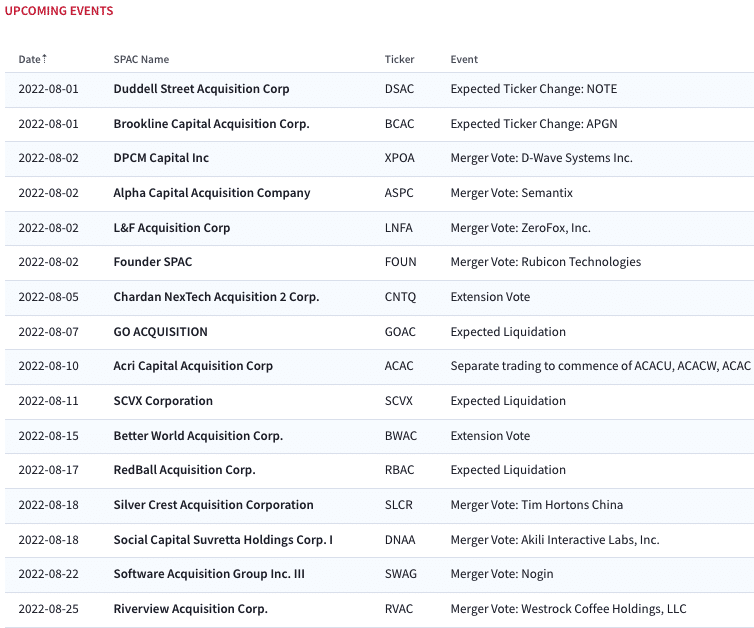Image resolution: width=754 pixels, height=628 pixels.
Task: Click 'Merger Vote: Westrock Coffee Holdings, LLC'
Action: (568, 609)
